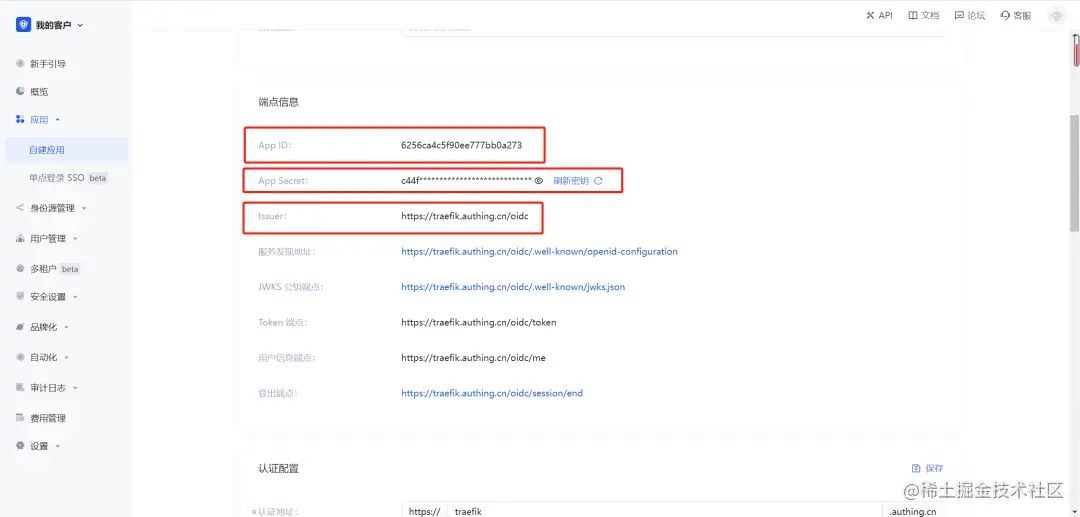Image resolution: width=1080 pixels, height=517 pixels.
Task: Open the 我的客户 workspace dropdown
Action: tap(59, 25)
